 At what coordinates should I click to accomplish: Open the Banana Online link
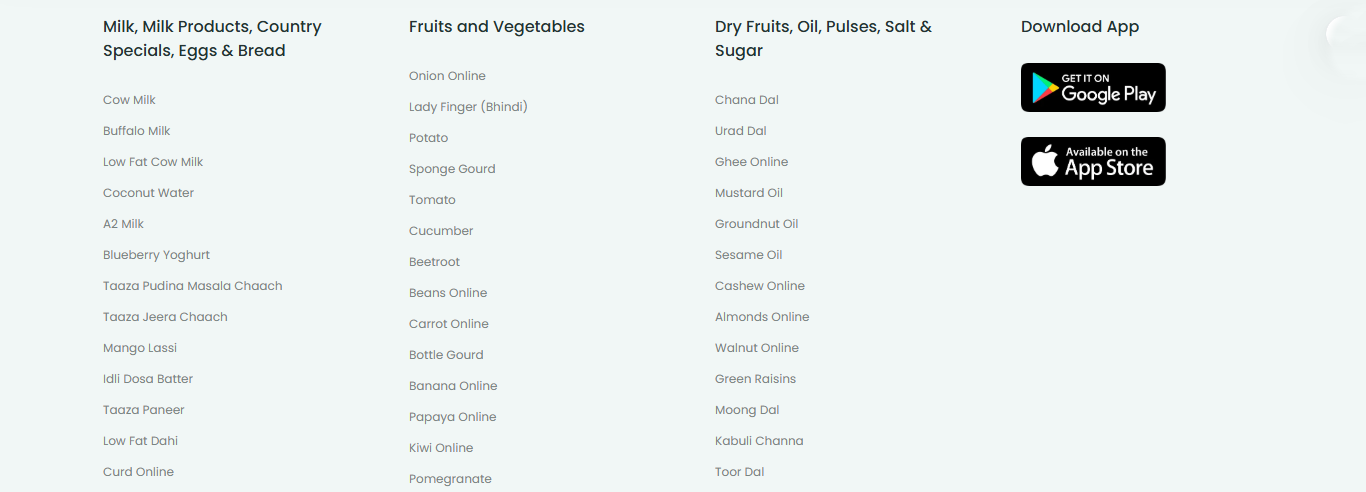point(453,386)
